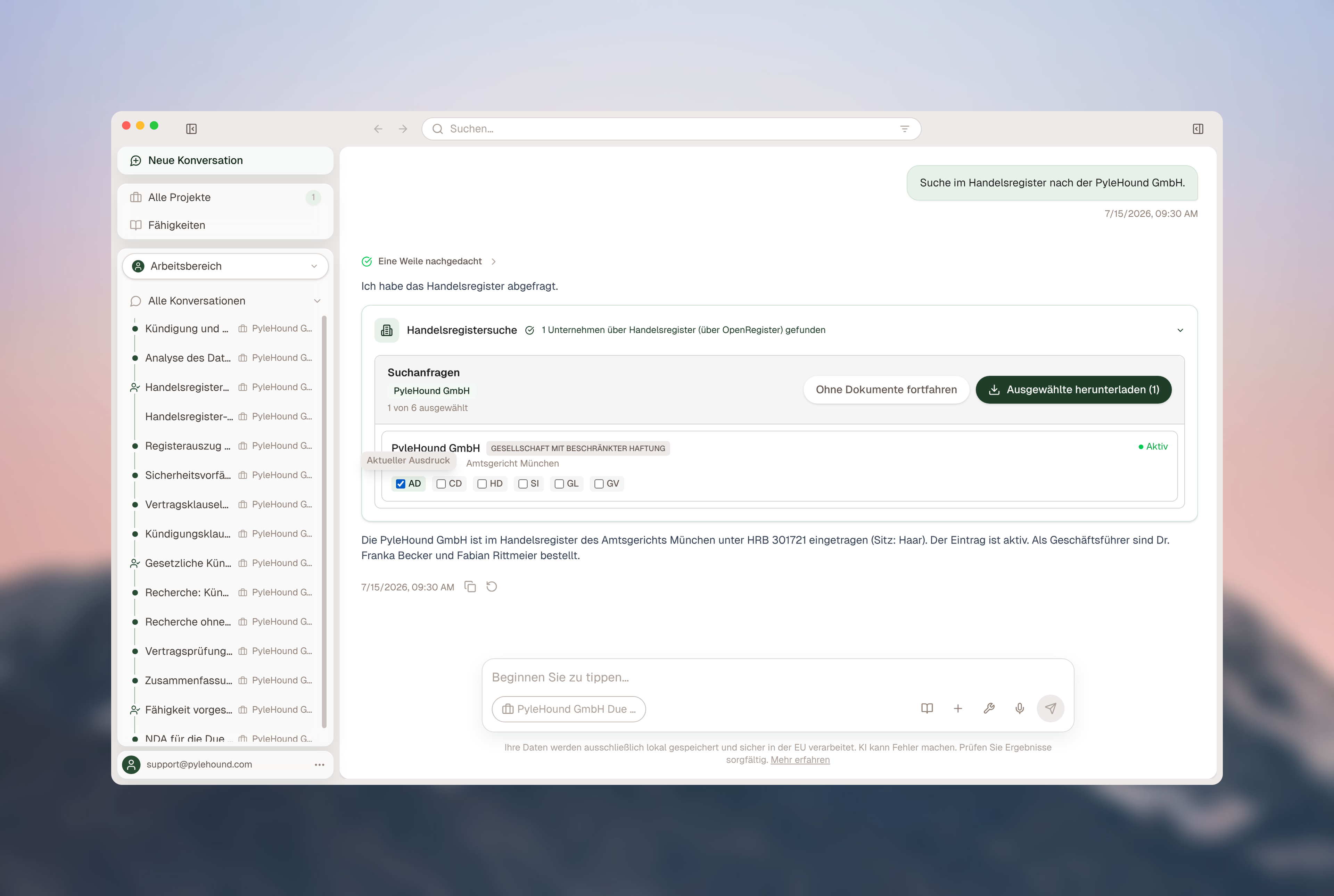Screen dimensions: 1334x896
Task: Go back with the left arrow
Action: pos(378,129)
